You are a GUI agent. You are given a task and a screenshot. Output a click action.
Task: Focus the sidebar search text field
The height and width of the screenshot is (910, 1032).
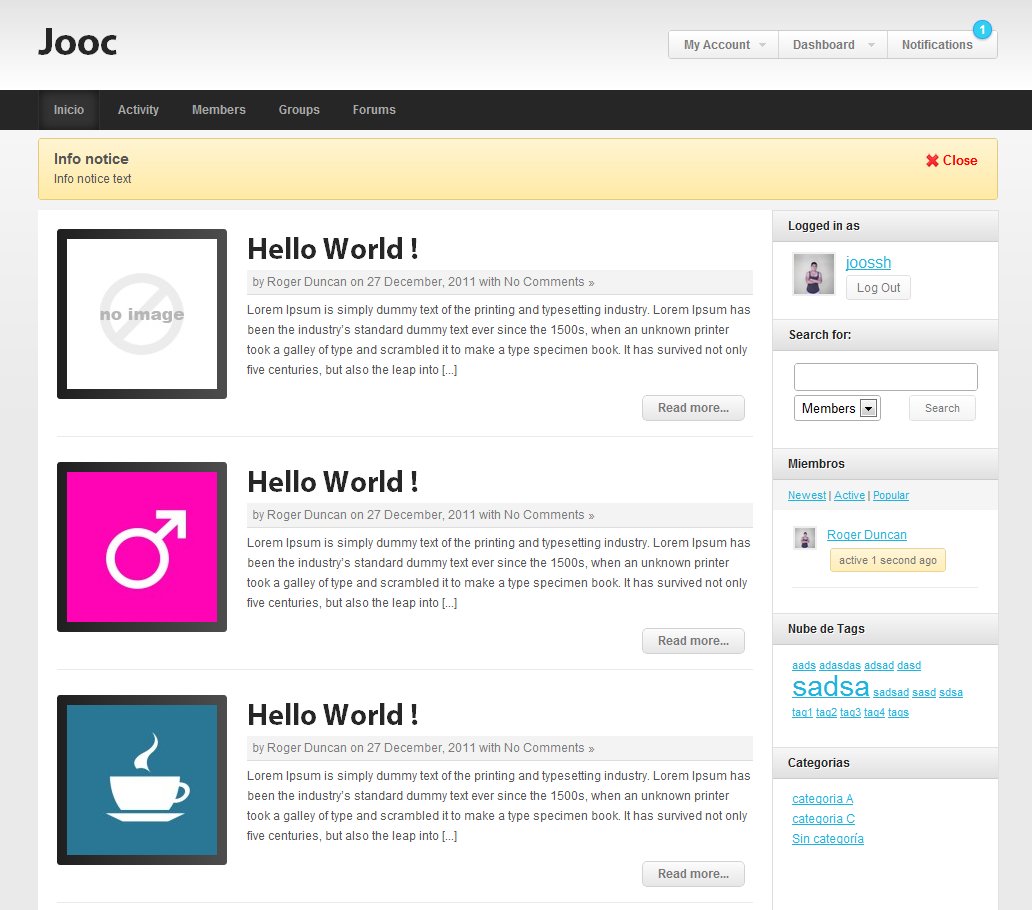[x=885, y=377]
